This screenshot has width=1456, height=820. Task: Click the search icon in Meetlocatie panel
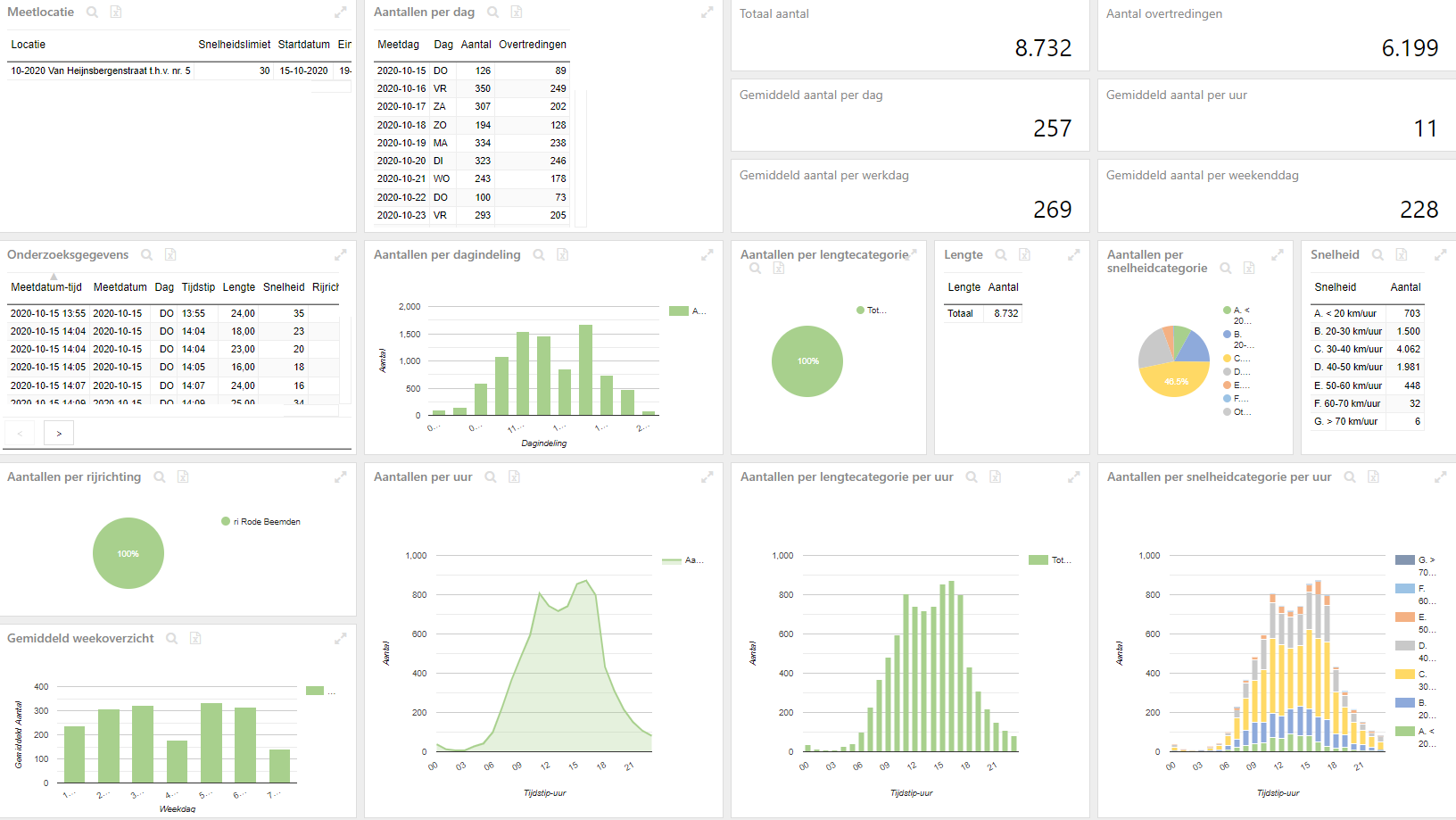click(x=92, y=12)
